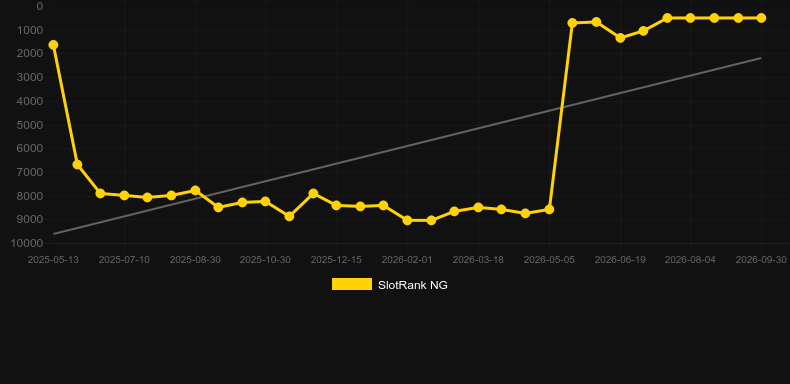Select the data point at 2025-05-13

(x=53, y=45)
